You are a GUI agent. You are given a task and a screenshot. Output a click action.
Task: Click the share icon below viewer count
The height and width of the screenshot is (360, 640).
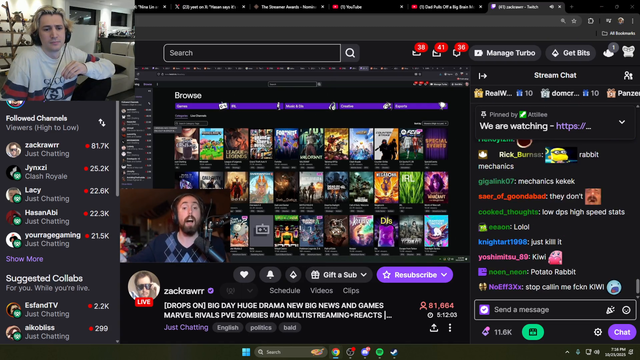(434, 328)
